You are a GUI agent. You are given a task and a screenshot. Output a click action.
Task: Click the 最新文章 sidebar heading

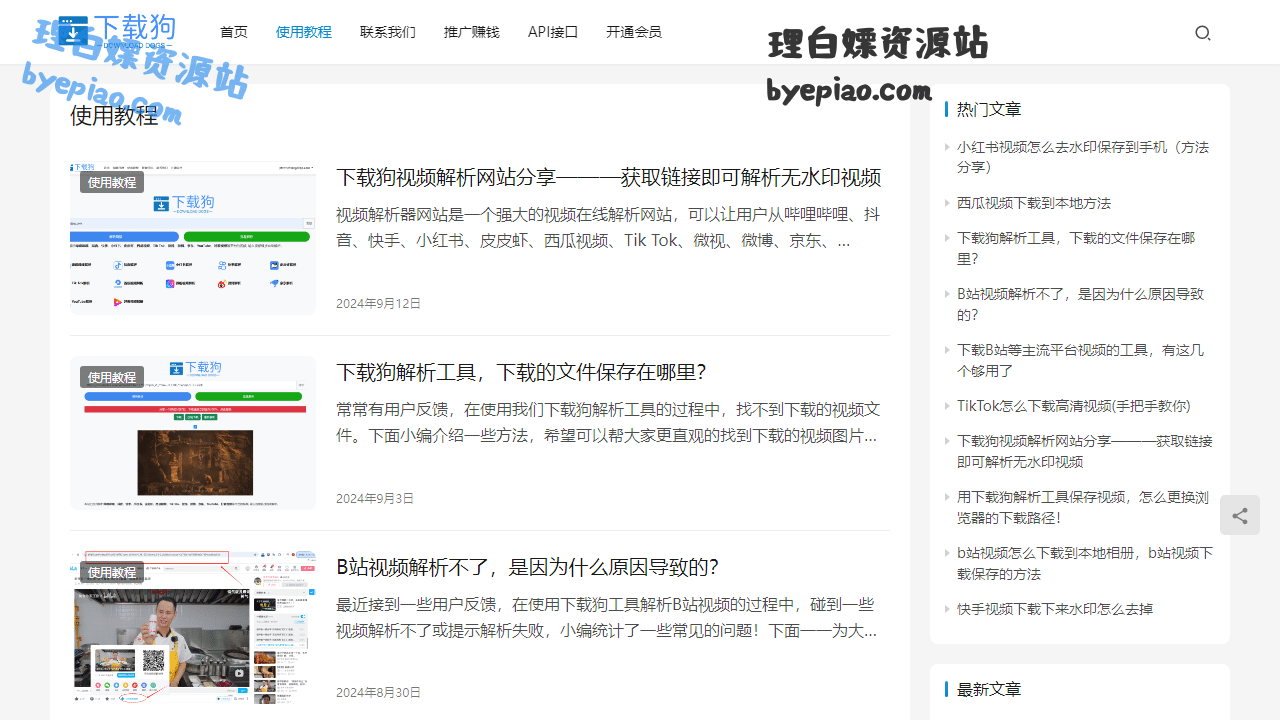point(989,689)
